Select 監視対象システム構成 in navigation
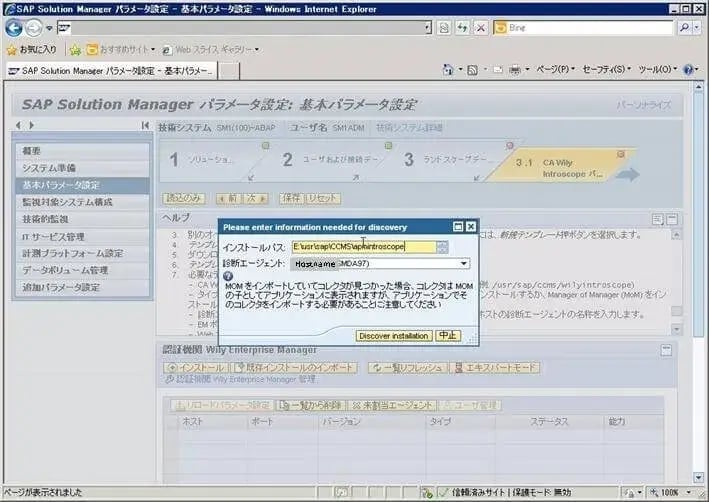This screenshot has height=502, width=709. coord(82,202)
